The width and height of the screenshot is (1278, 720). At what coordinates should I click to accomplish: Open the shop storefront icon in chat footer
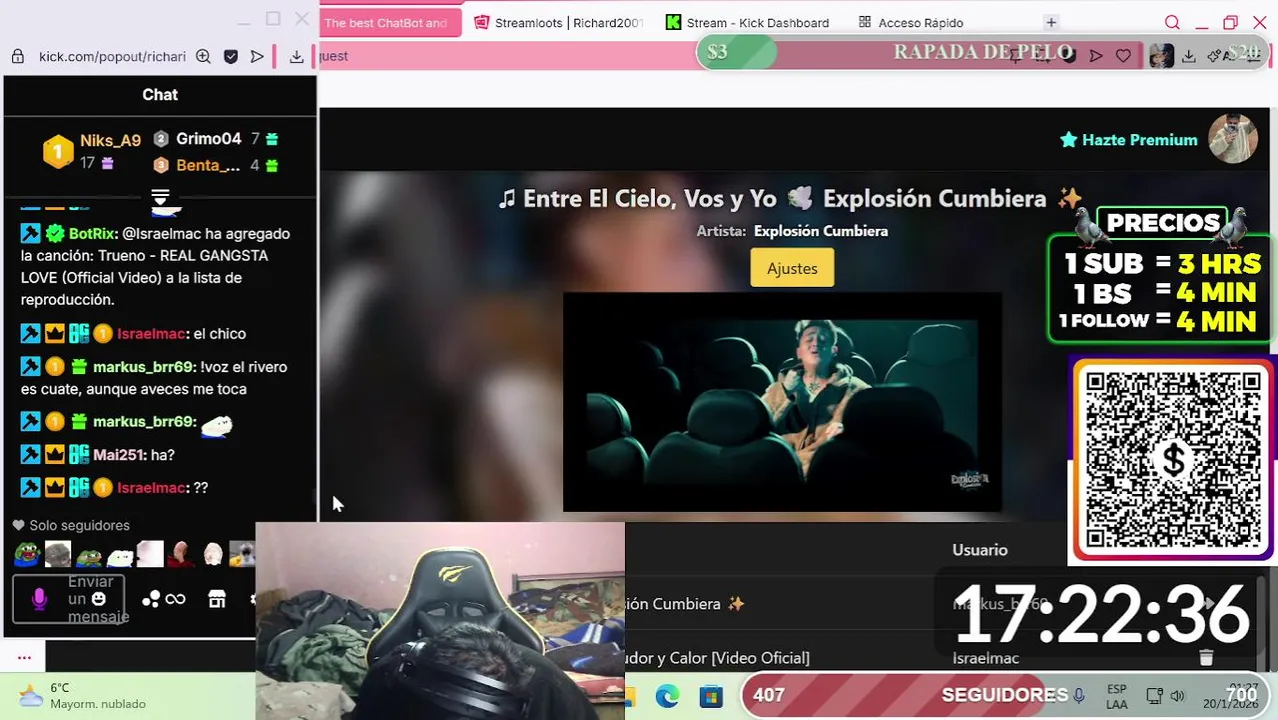217,599
